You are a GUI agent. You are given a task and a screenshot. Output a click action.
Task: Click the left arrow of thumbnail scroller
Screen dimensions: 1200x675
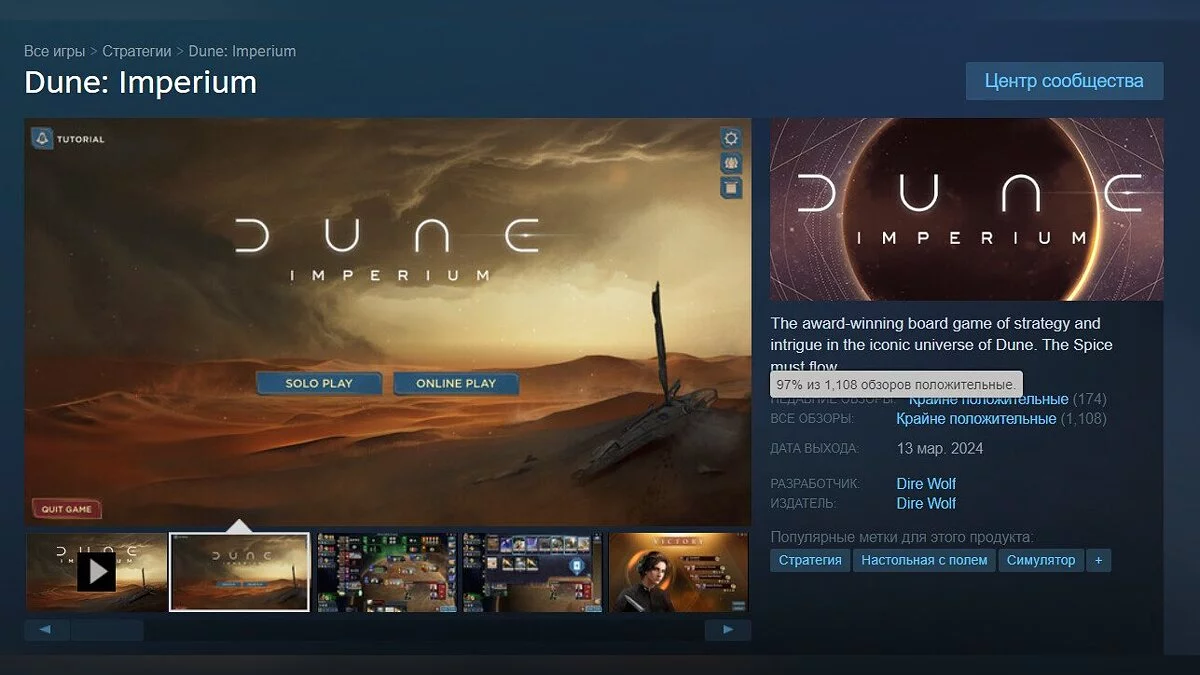[x=47, y=630]
